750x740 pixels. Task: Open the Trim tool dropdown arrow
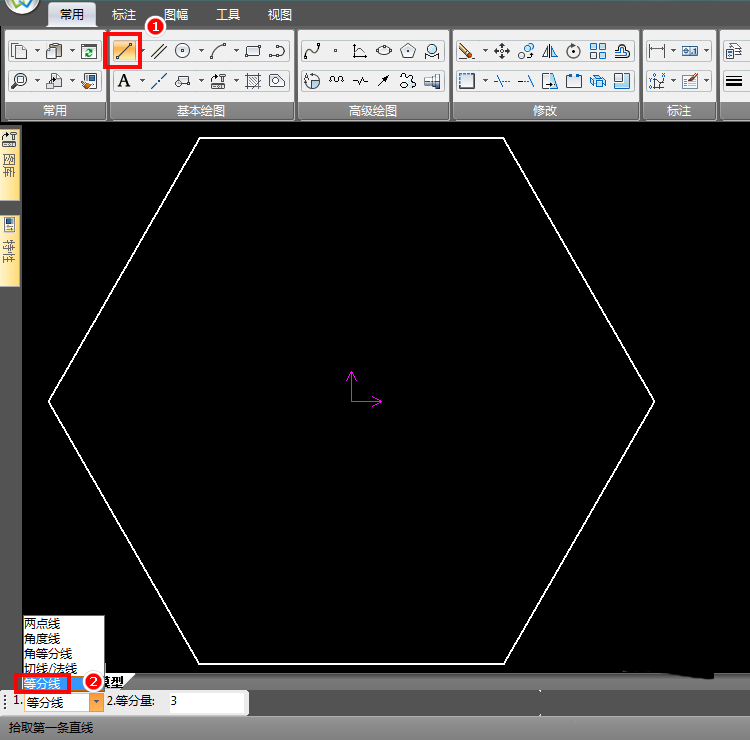[x=485, y=81]
